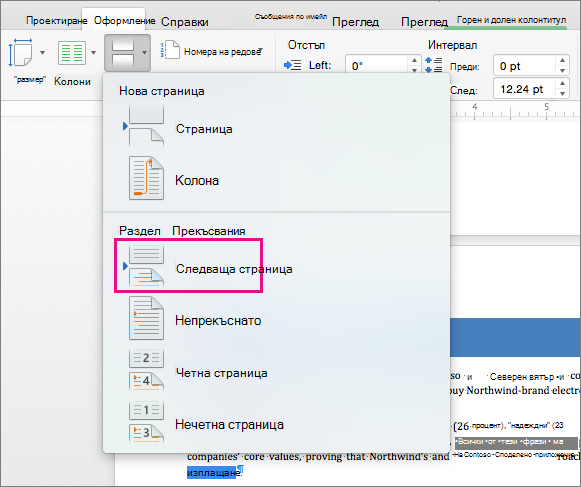This screenshot has width=581, height=487.
Task: Click the Отстъп label
Action: pyautogui.click(x=306, y=45)
